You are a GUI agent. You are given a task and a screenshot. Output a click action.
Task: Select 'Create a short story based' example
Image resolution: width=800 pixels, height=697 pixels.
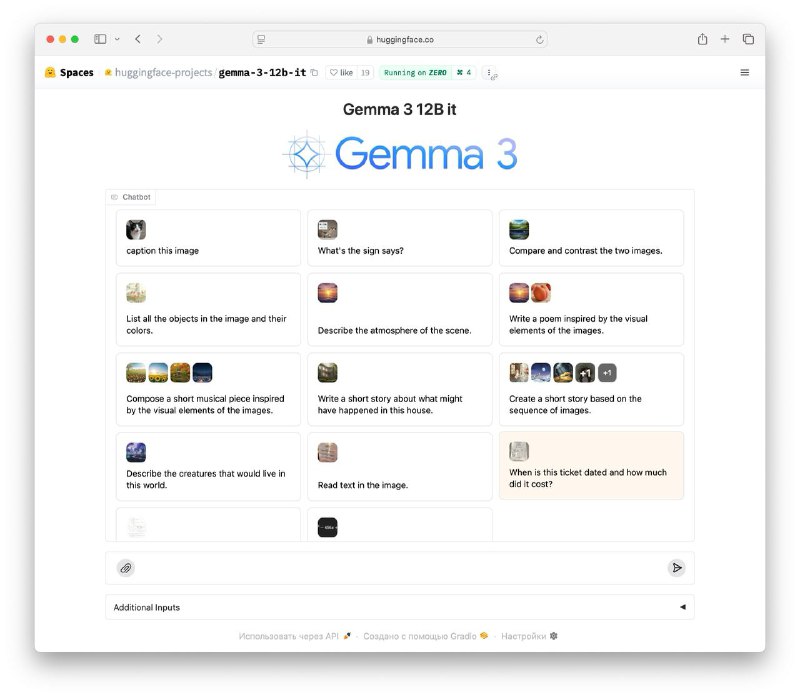pos(591,389)
